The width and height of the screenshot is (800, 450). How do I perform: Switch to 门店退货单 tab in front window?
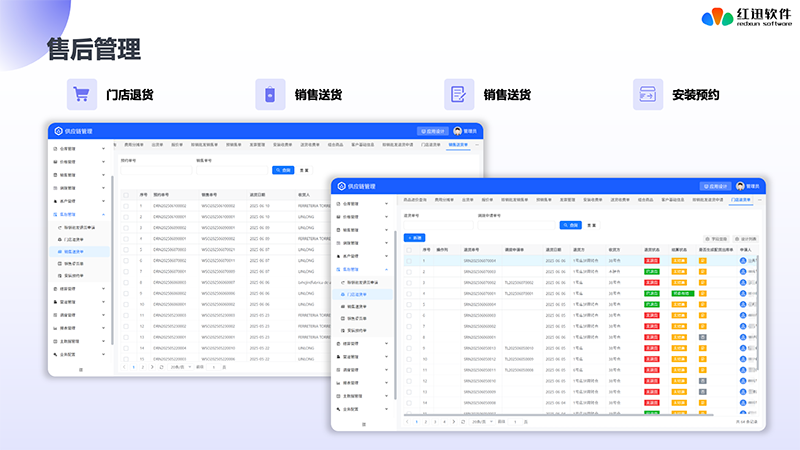[x=741, y=200]
